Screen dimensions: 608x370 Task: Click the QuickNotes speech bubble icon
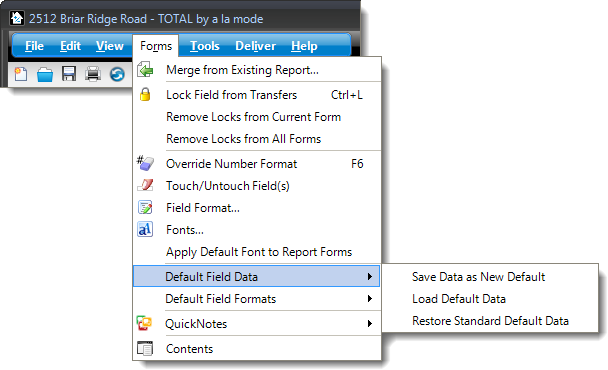pyautogui.click(x=144, y=323)
